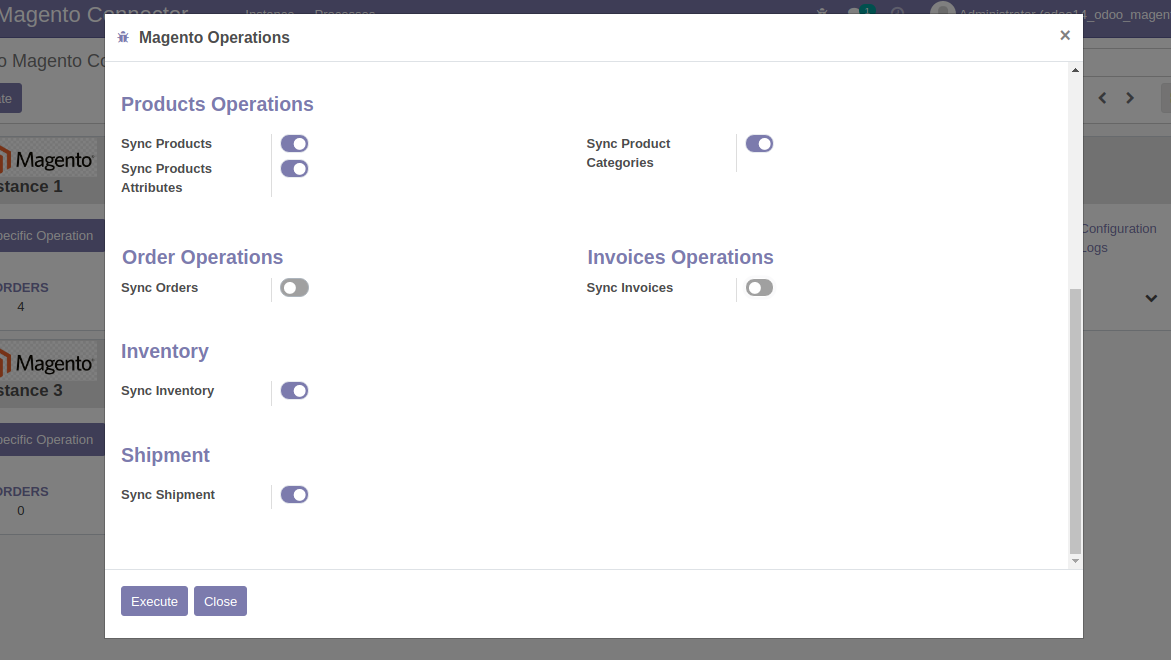Disable the Sync Products toggle
1171x660 pixels.
[x=294, y=144]
